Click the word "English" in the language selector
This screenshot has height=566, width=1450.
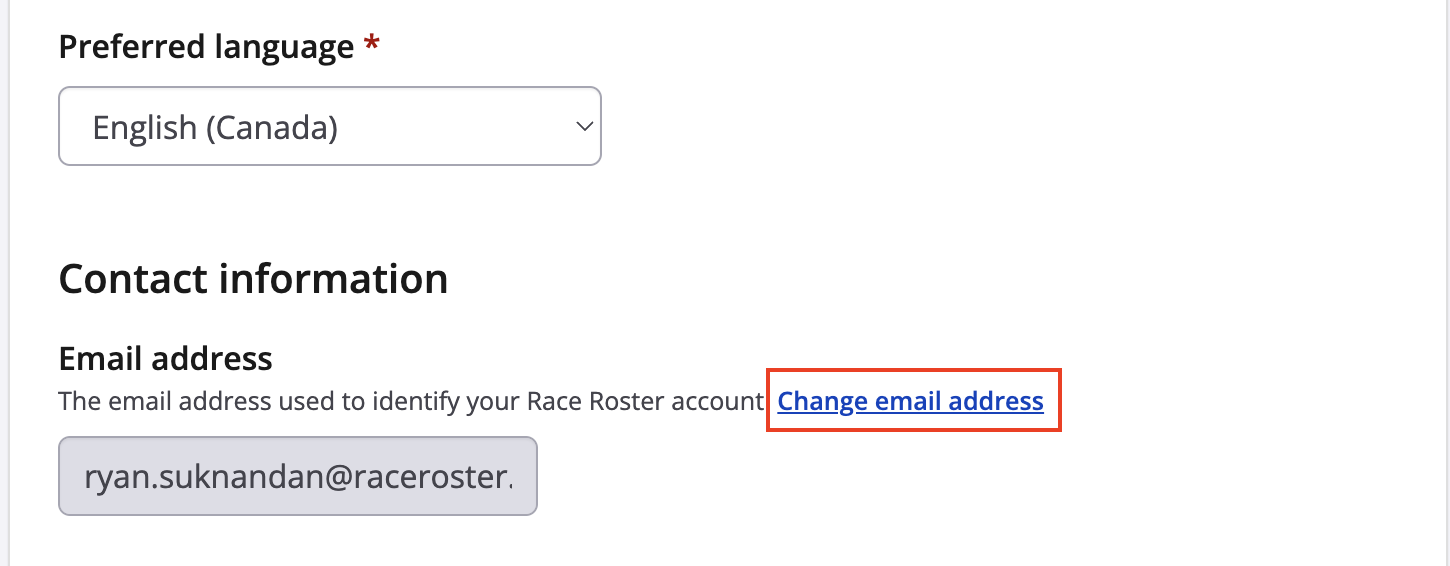144,128
